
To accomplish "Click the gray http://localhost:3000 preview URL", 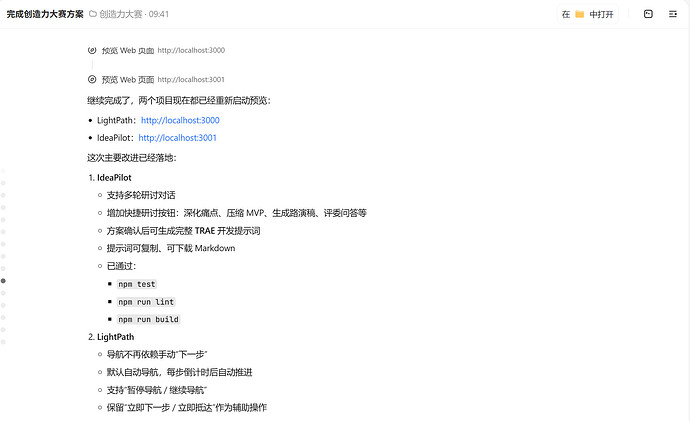I will [x=191, y=50].
